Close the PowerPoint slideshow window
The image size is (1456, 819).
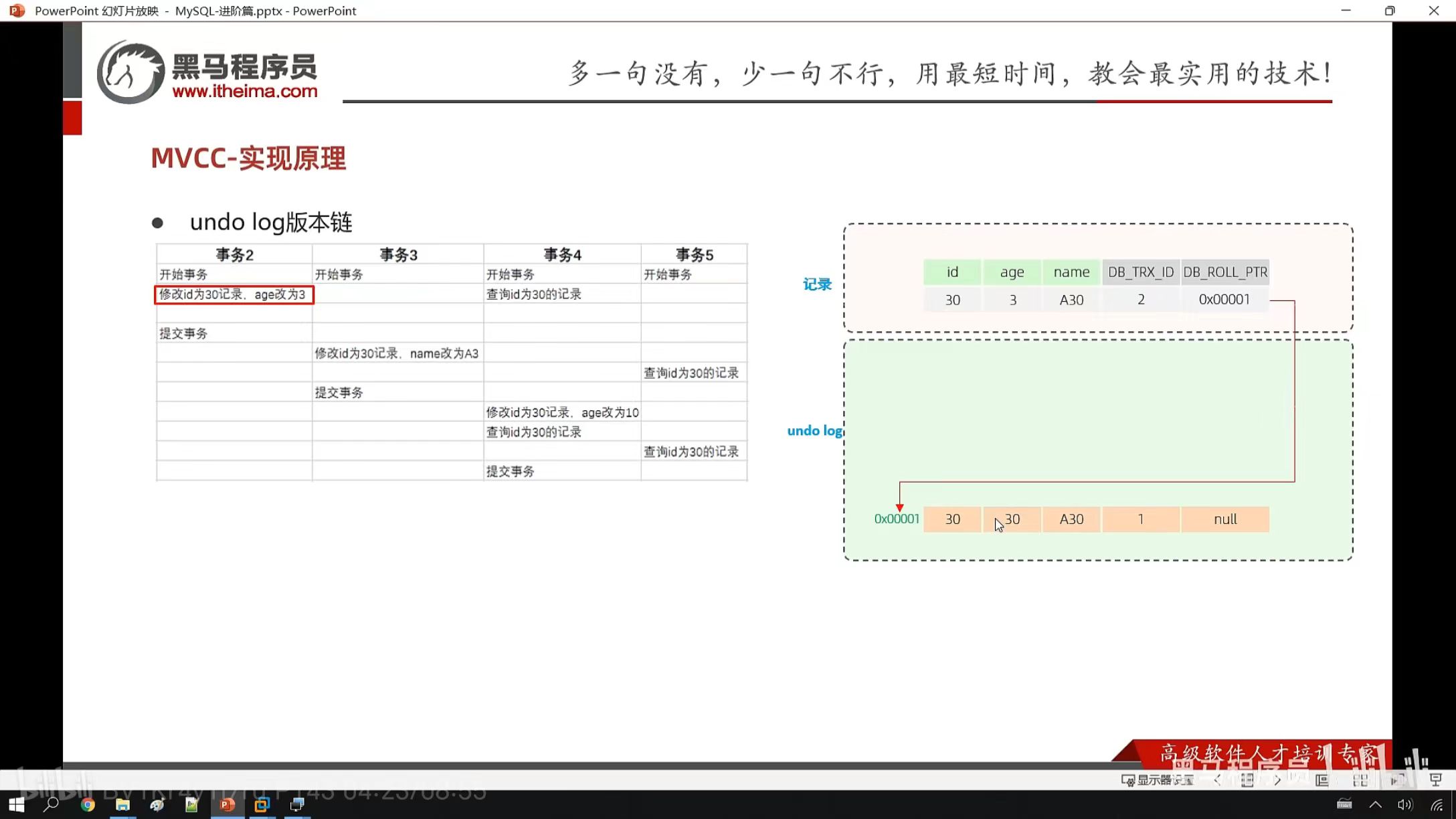(1434, 11)
